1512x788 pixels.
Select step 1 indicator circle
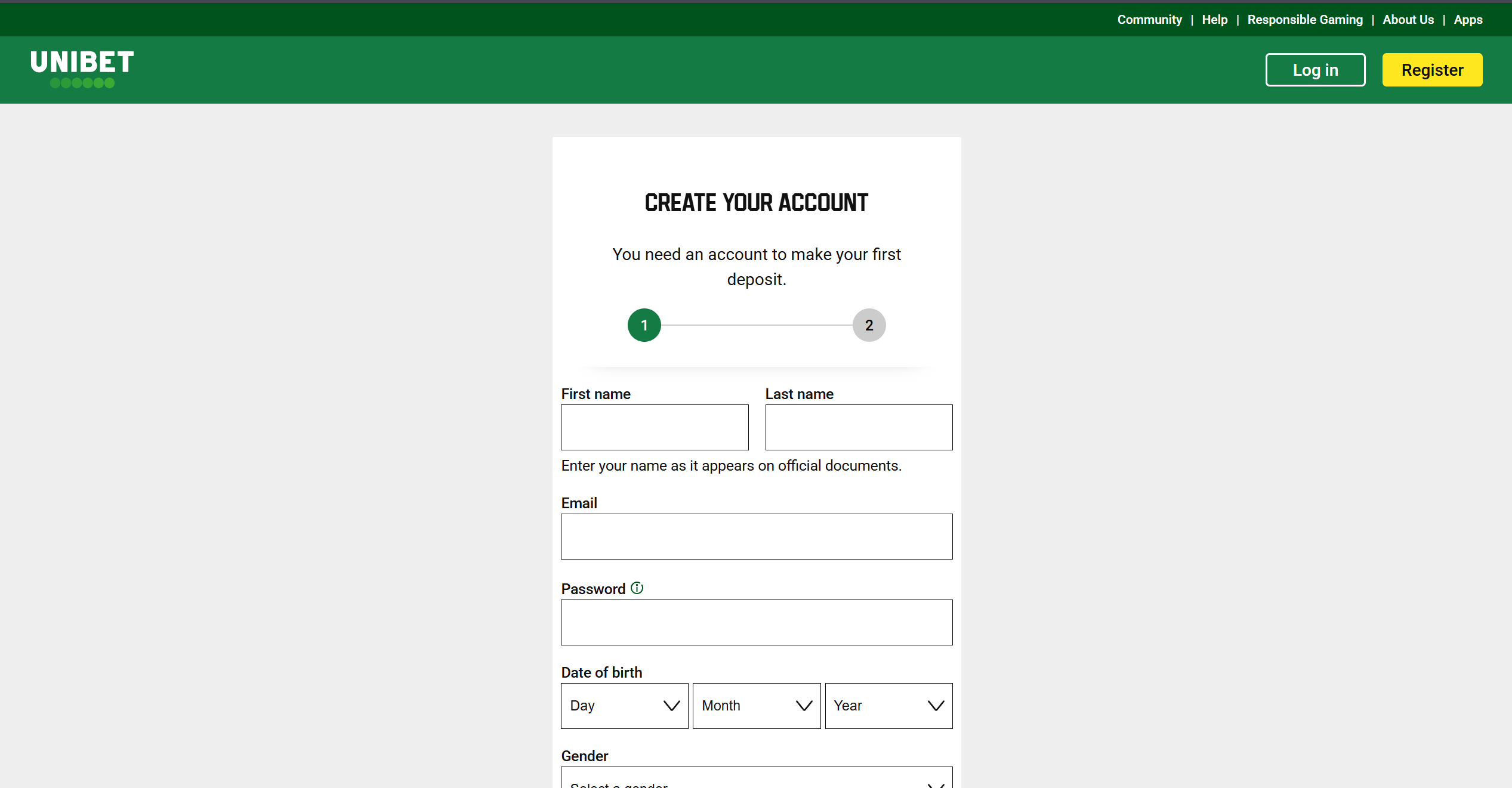[644, 325]
